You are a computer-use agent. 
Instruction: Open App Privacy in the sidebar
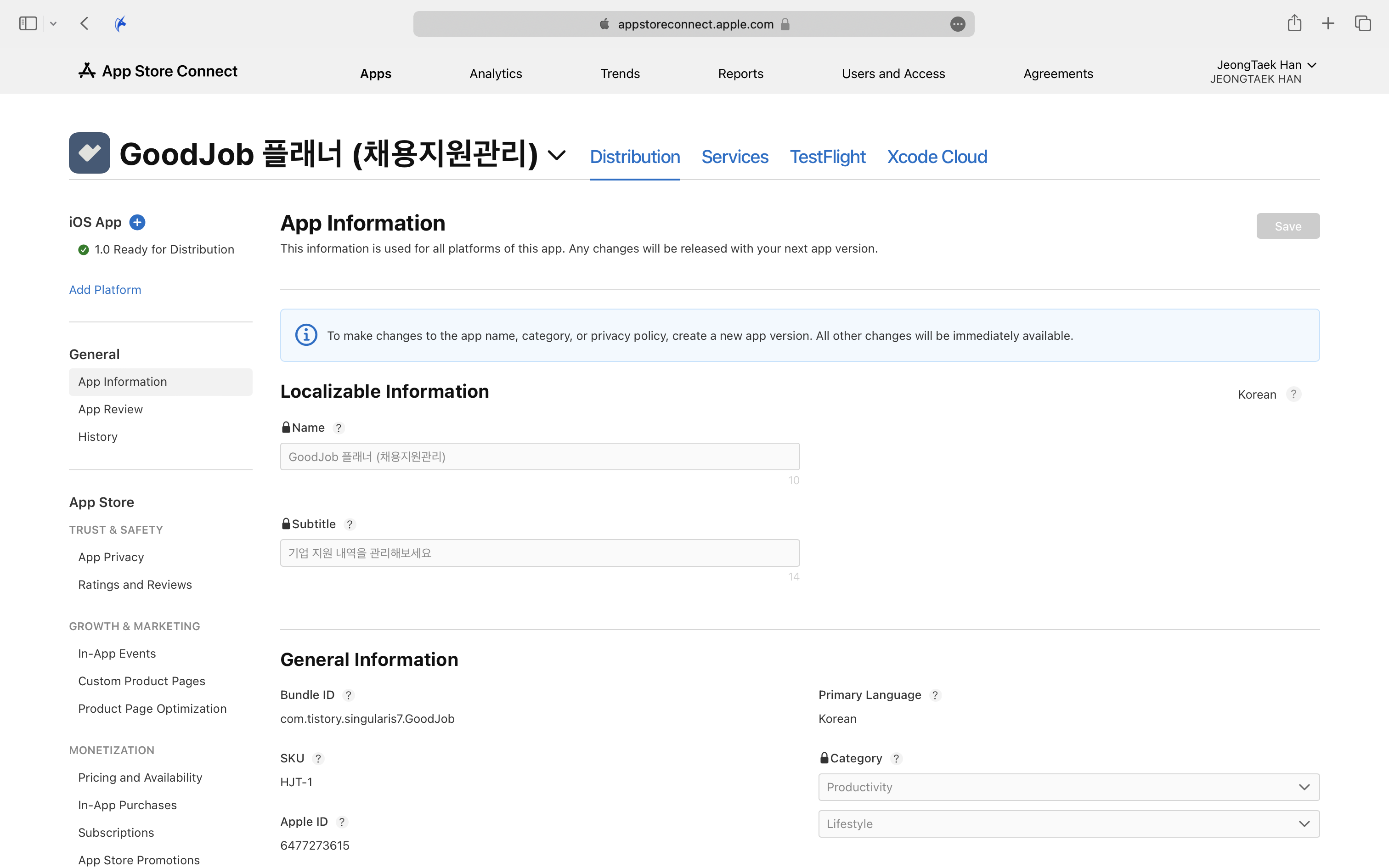111,557
